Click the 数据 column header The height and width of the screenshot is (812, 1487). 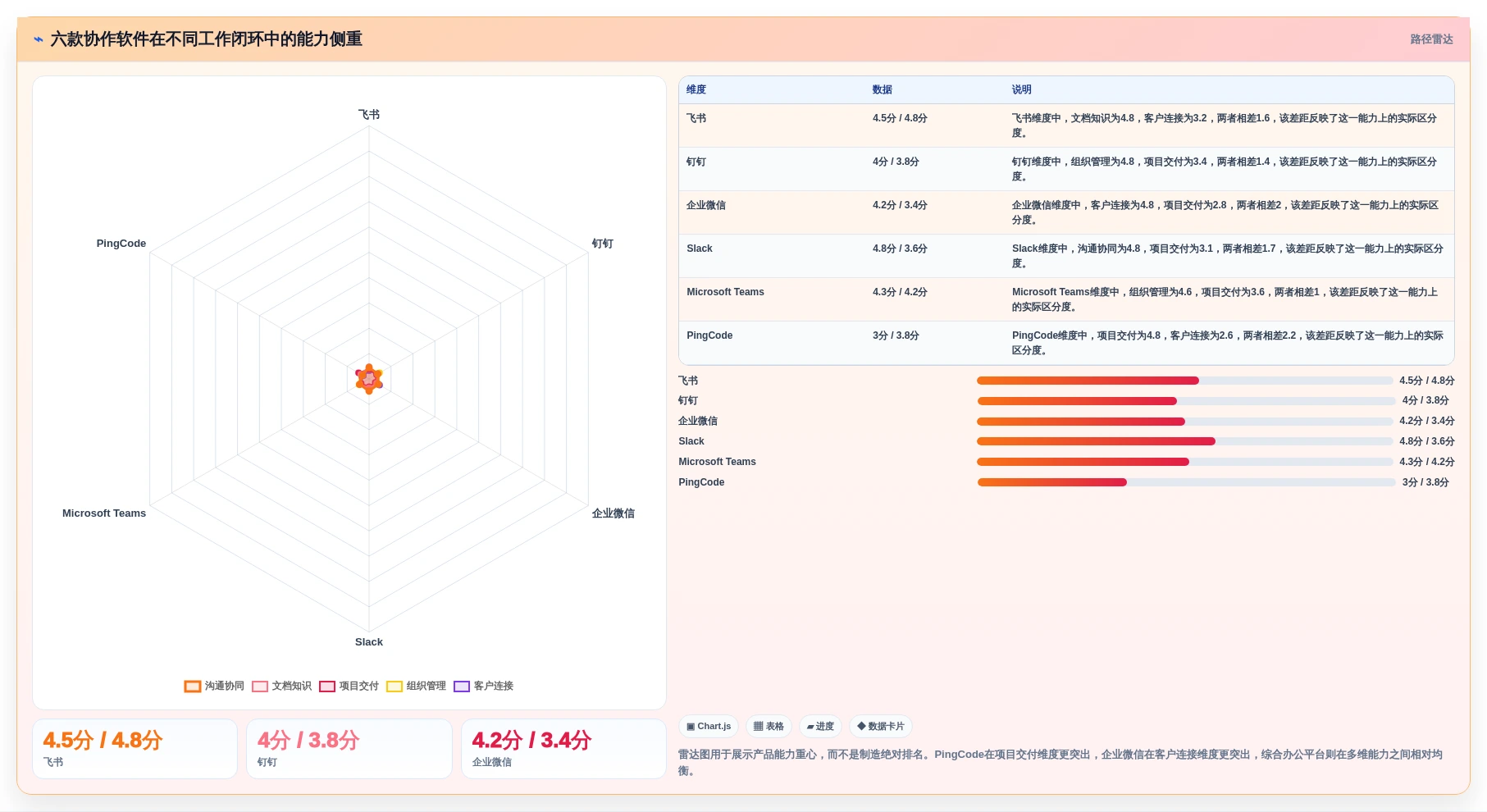(883, 89)
